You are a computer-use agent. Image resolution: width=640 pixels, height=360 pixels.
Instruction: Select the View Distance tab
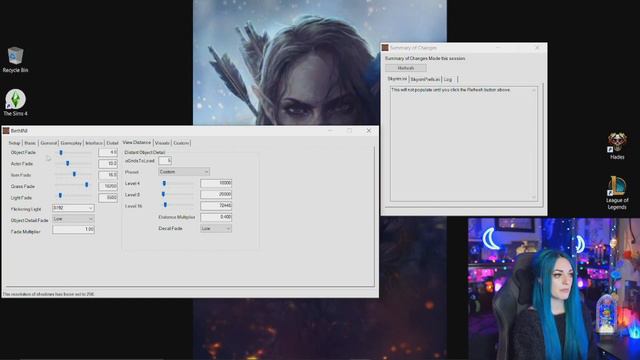point(137,142)
